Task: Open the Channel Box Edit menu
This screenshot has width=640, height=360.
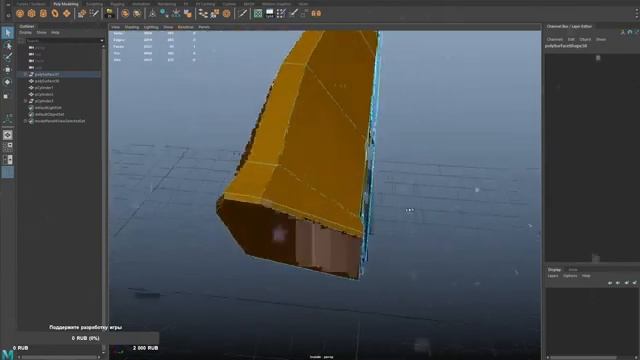Action: click(x=571, y=40)
